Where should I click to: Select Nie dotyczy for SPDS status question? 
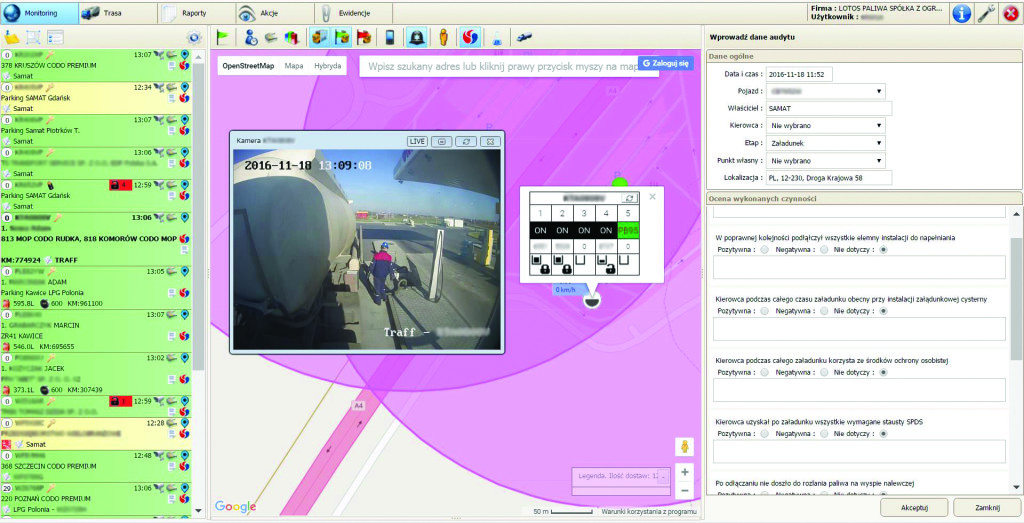pyautogui.click(x=882, y=434)
